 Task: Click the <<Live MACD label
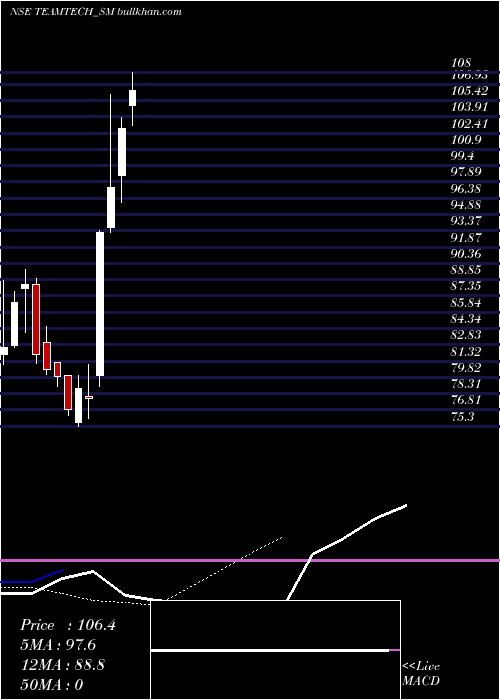421,674
